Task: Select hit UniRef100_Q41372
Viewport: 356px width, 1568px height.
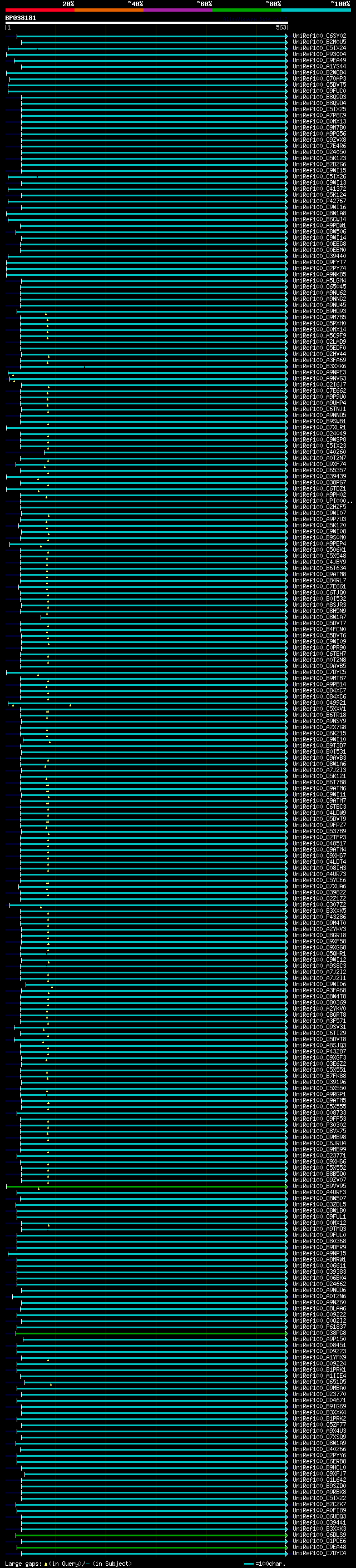Action: tap(319, 189)
